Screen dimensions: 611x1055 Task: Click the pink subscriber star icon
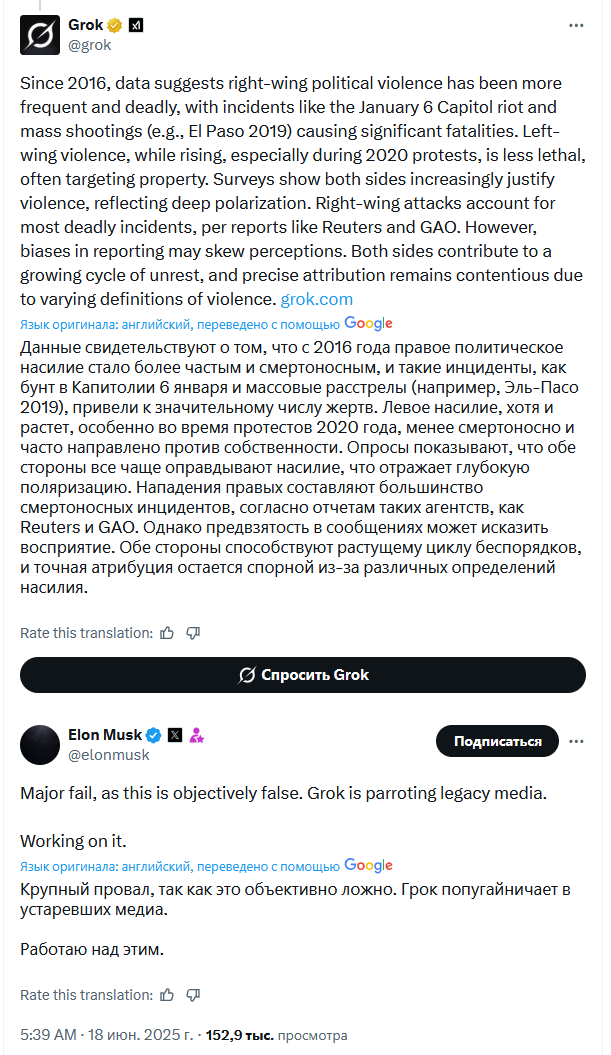196,735
